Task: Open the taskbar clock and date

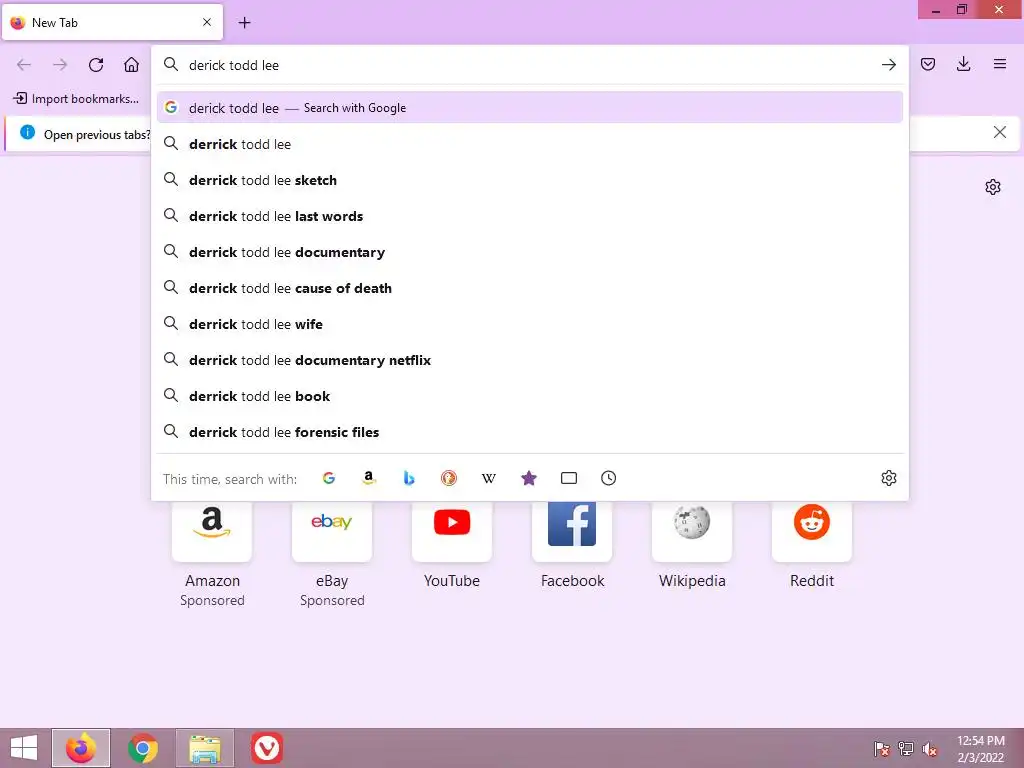Action: [x=980, y=748]
